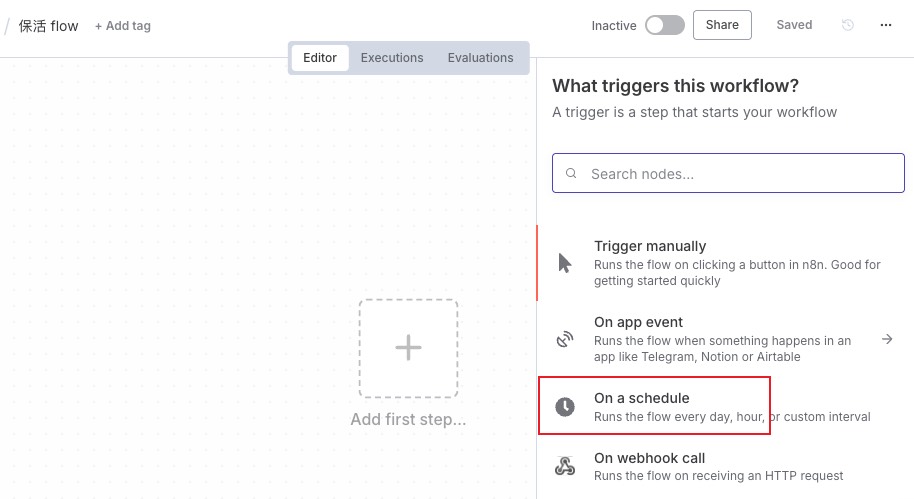Click the cursor icon for Trigger manually
Image resolution: width=914 pixels, height=499 pixels.
coord(565,263)
